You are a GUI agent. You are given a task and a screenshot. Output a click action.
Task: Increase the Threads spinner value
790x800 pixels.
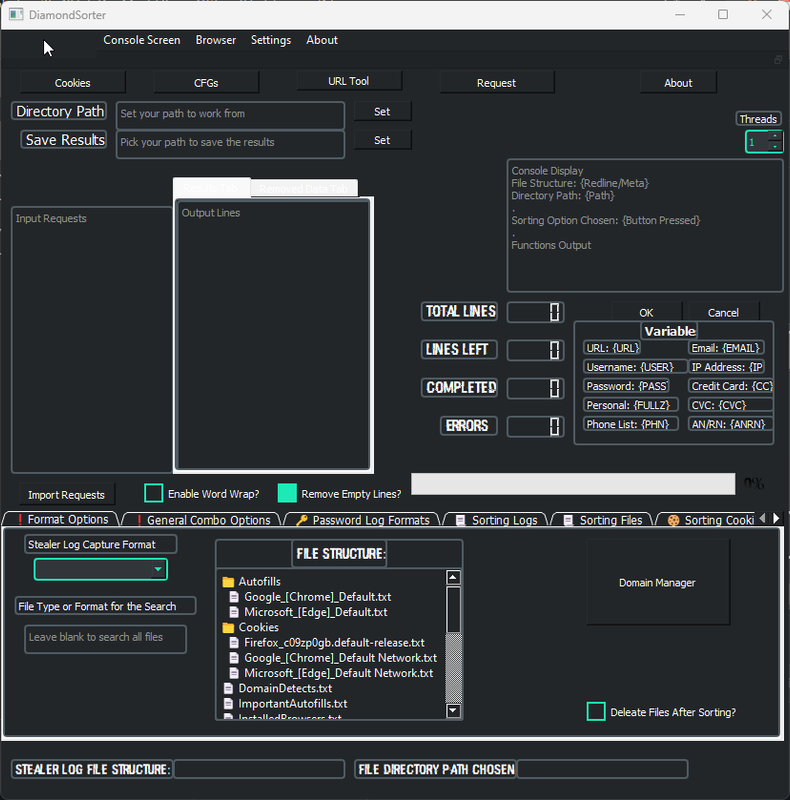775,136
